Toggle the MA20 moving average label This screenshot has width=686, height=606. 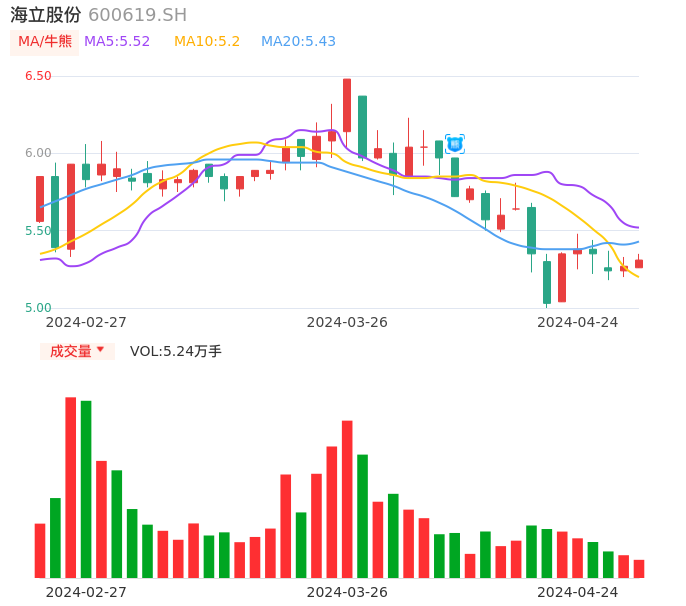click(x=298, y=42)
